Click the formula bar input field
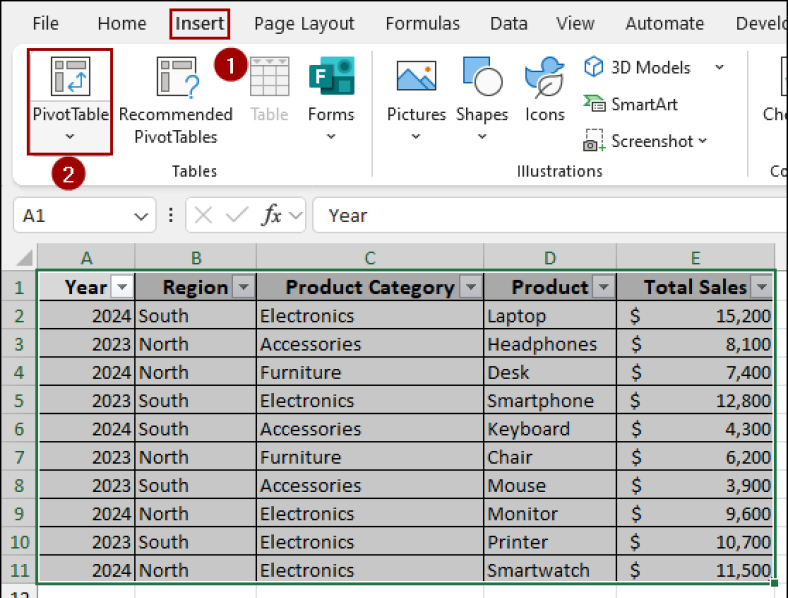This screenshot has width=788, height=598. 550,215
